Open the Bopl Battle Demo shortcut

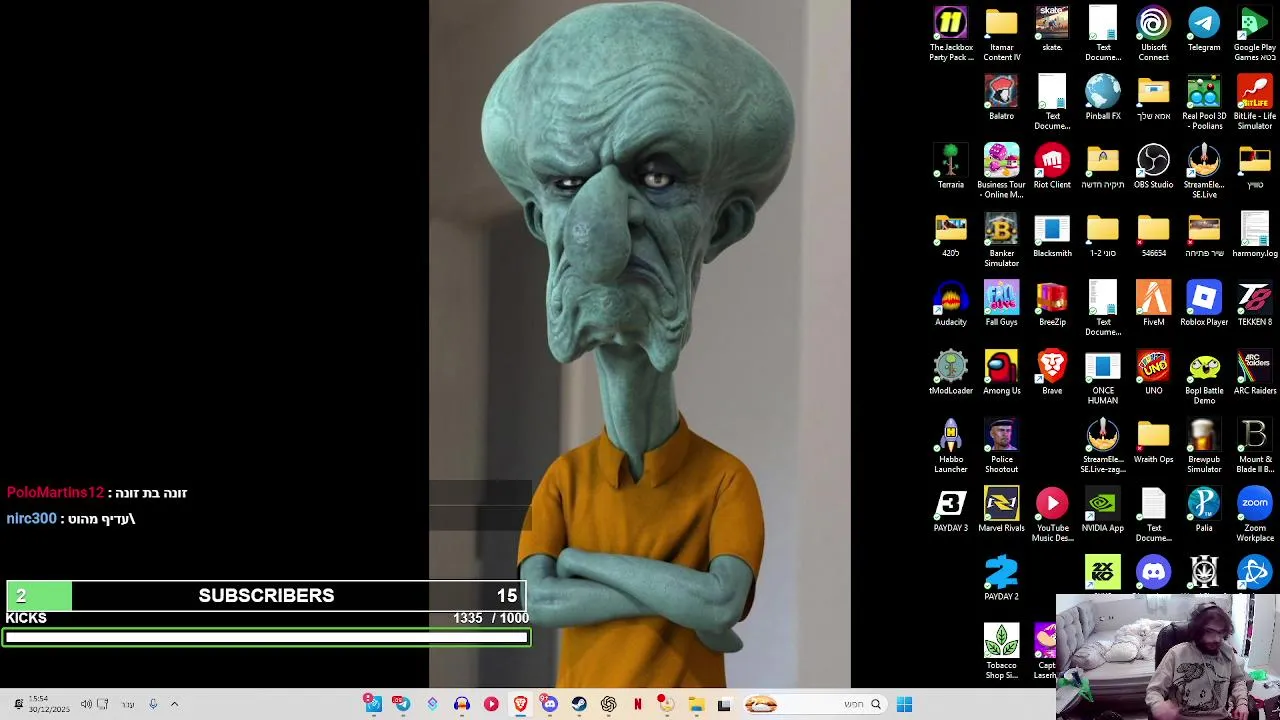pyautogui.click(x=1204, y=378)
